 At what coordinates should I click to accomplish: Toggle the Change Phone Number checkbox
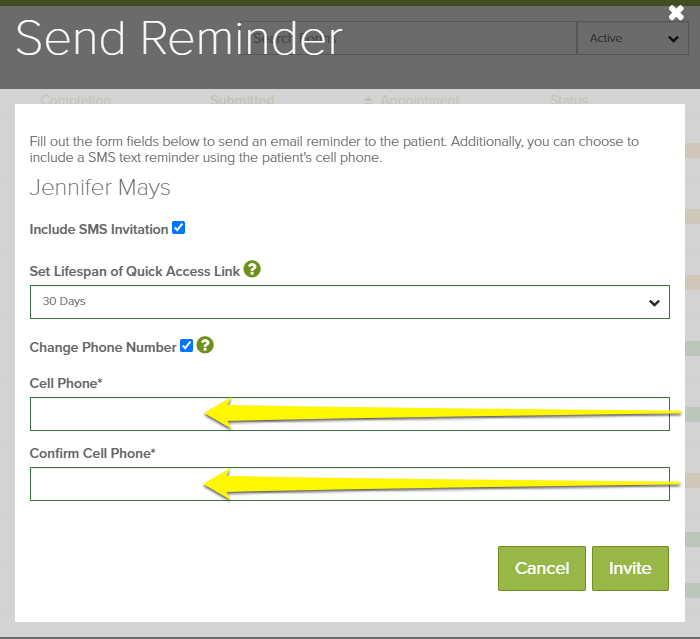pos(186,346)
